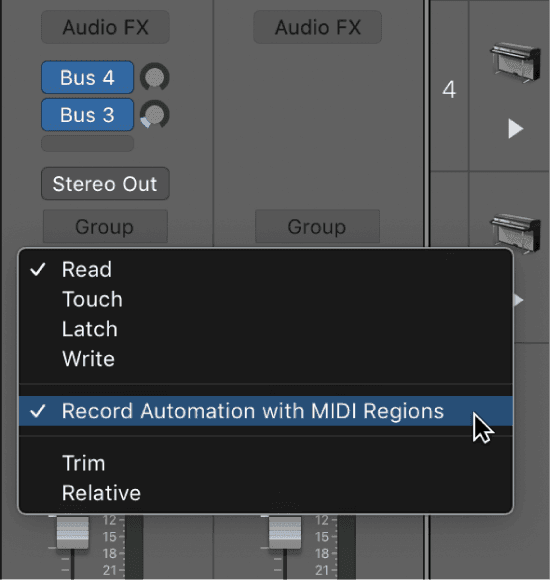Select Latch automation mode
Viewport: 551px width, 580px height.
[266, 329]
